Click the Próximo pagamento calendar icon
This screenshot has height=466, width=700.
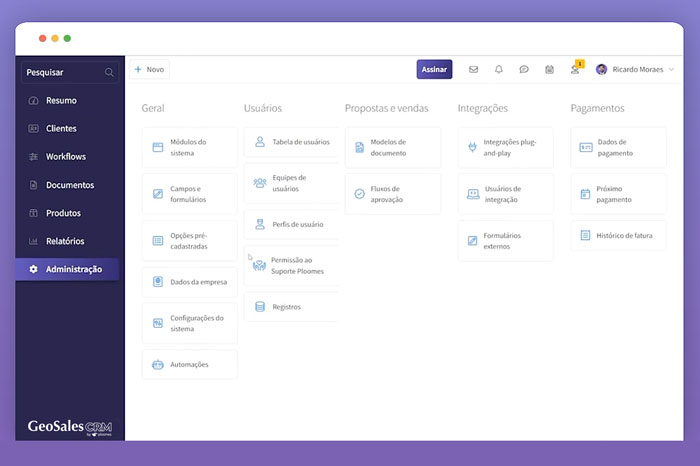point(585,194)
